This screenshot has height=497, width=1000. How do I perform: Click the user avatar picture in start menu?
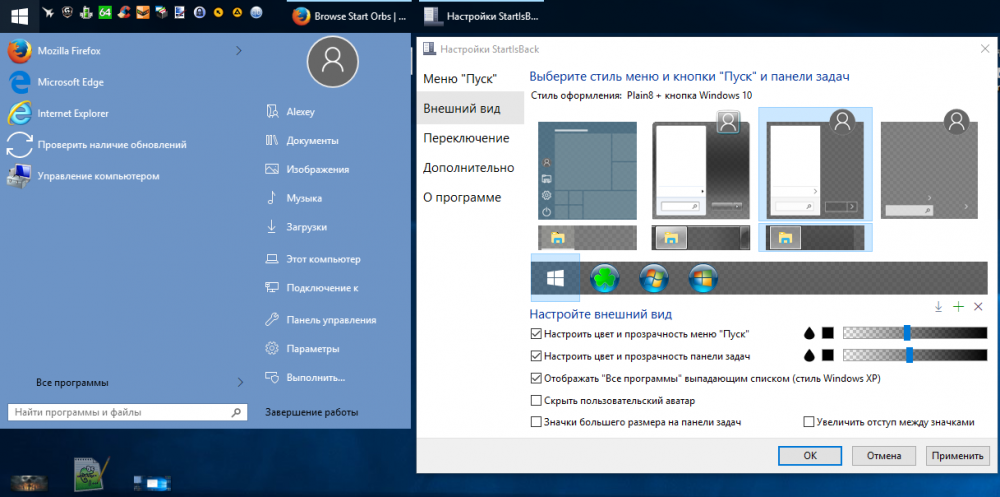coord(332,62)
